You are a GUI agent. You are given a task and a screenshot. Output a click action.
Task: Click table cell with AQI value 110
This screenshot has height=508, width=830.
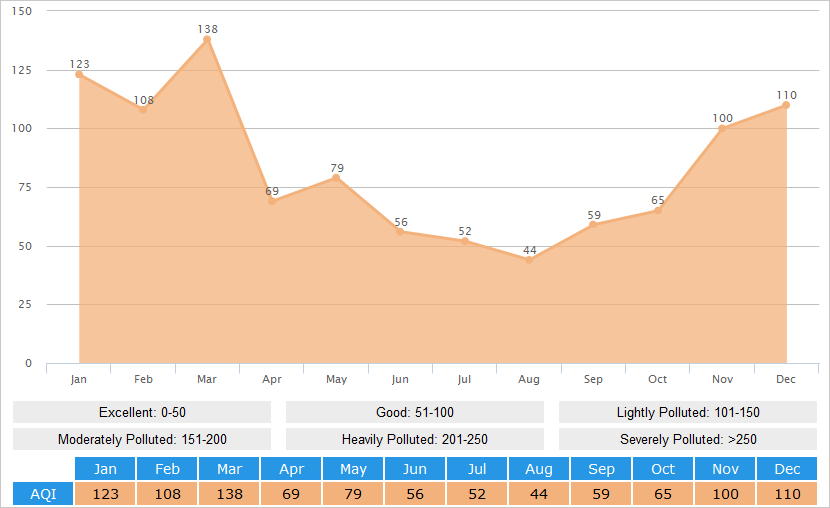[x=787, y=494]
